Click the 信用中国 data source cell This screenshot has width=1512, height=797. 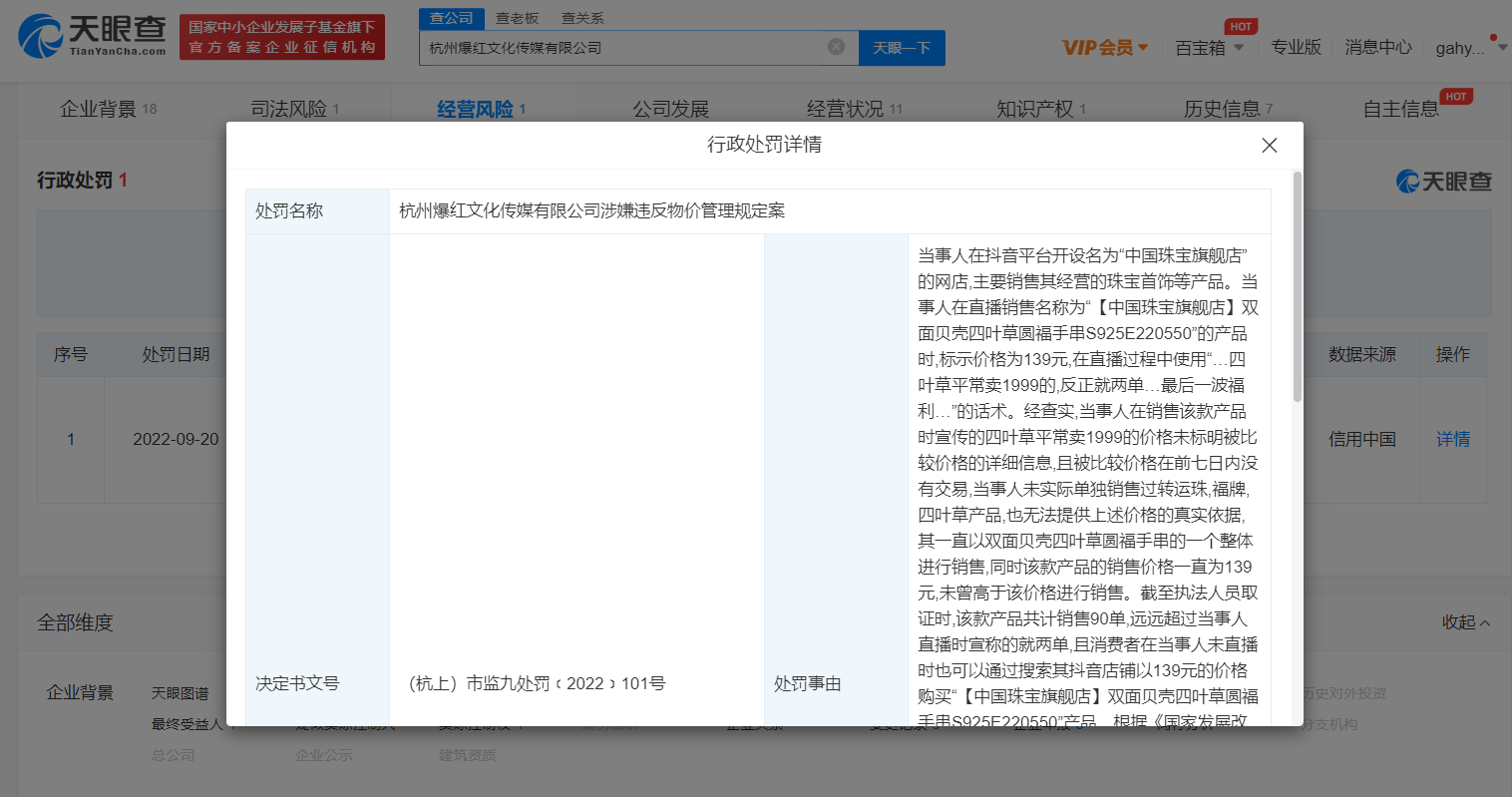pos(1361,439)
